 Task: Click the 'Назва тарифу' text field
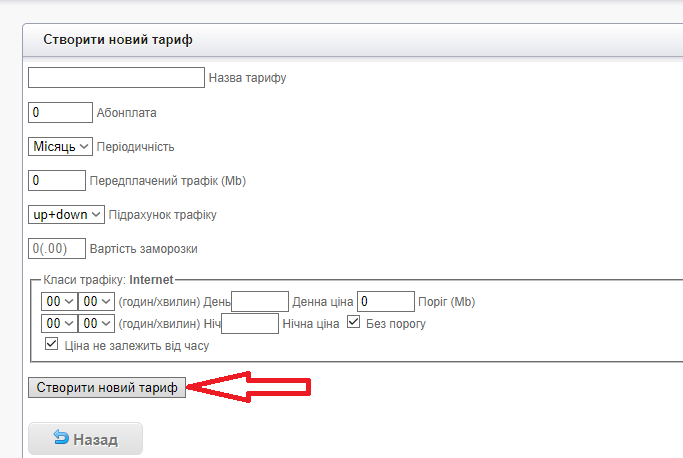[116, 78]
